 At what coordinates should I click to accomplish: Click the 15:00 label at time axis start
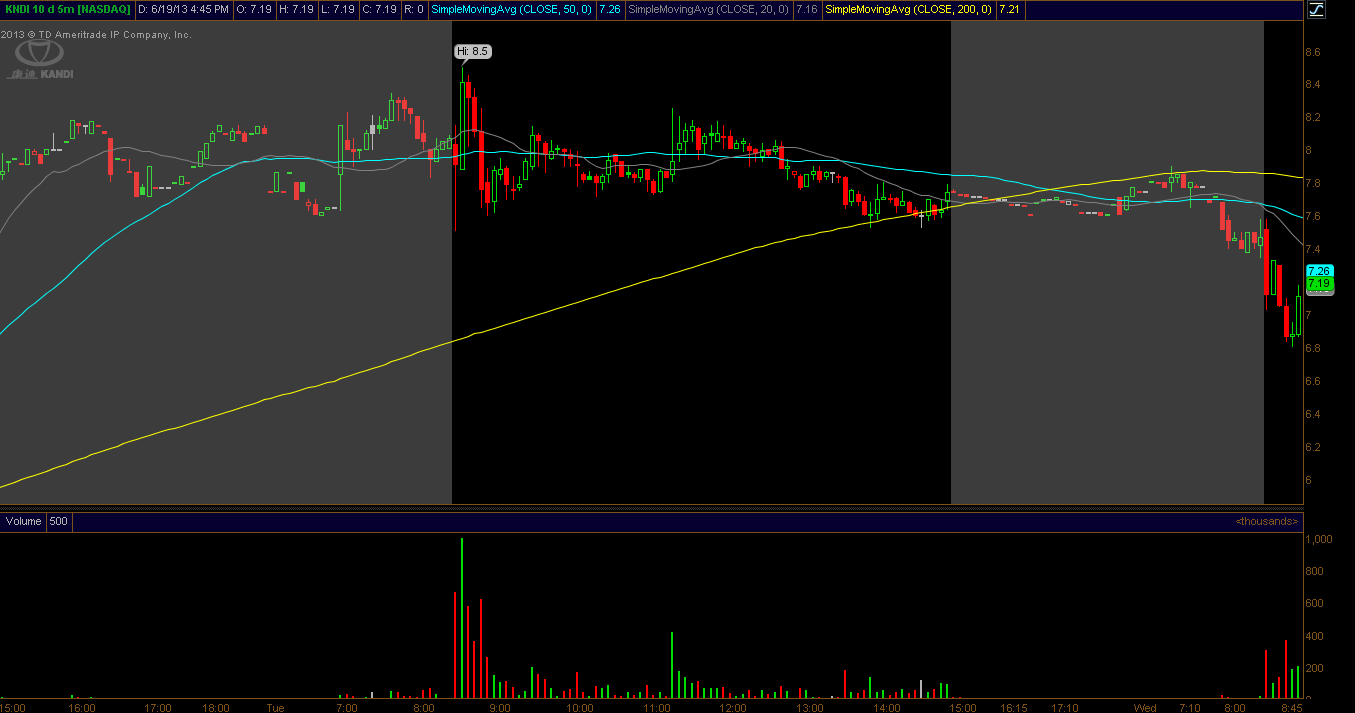(13, 707)
